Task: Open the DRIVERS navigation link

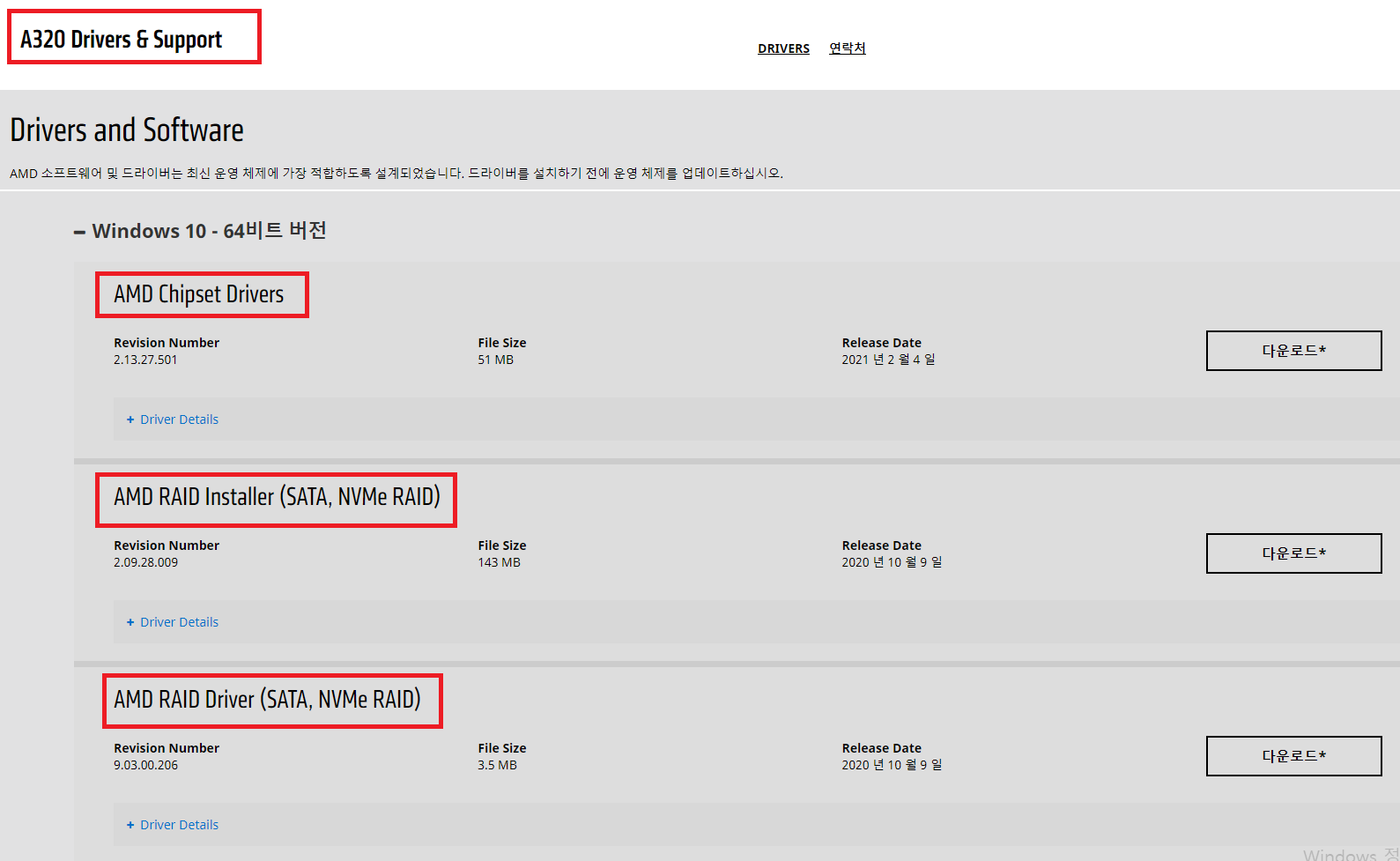Action: (783, 48)
